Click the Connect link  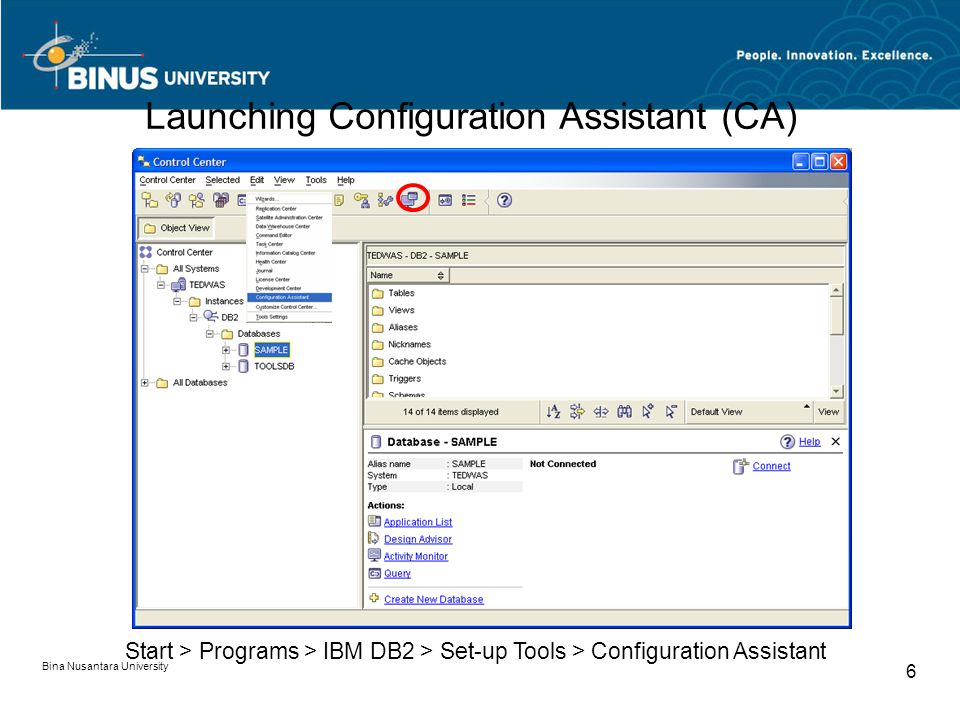tap(771, 466)
